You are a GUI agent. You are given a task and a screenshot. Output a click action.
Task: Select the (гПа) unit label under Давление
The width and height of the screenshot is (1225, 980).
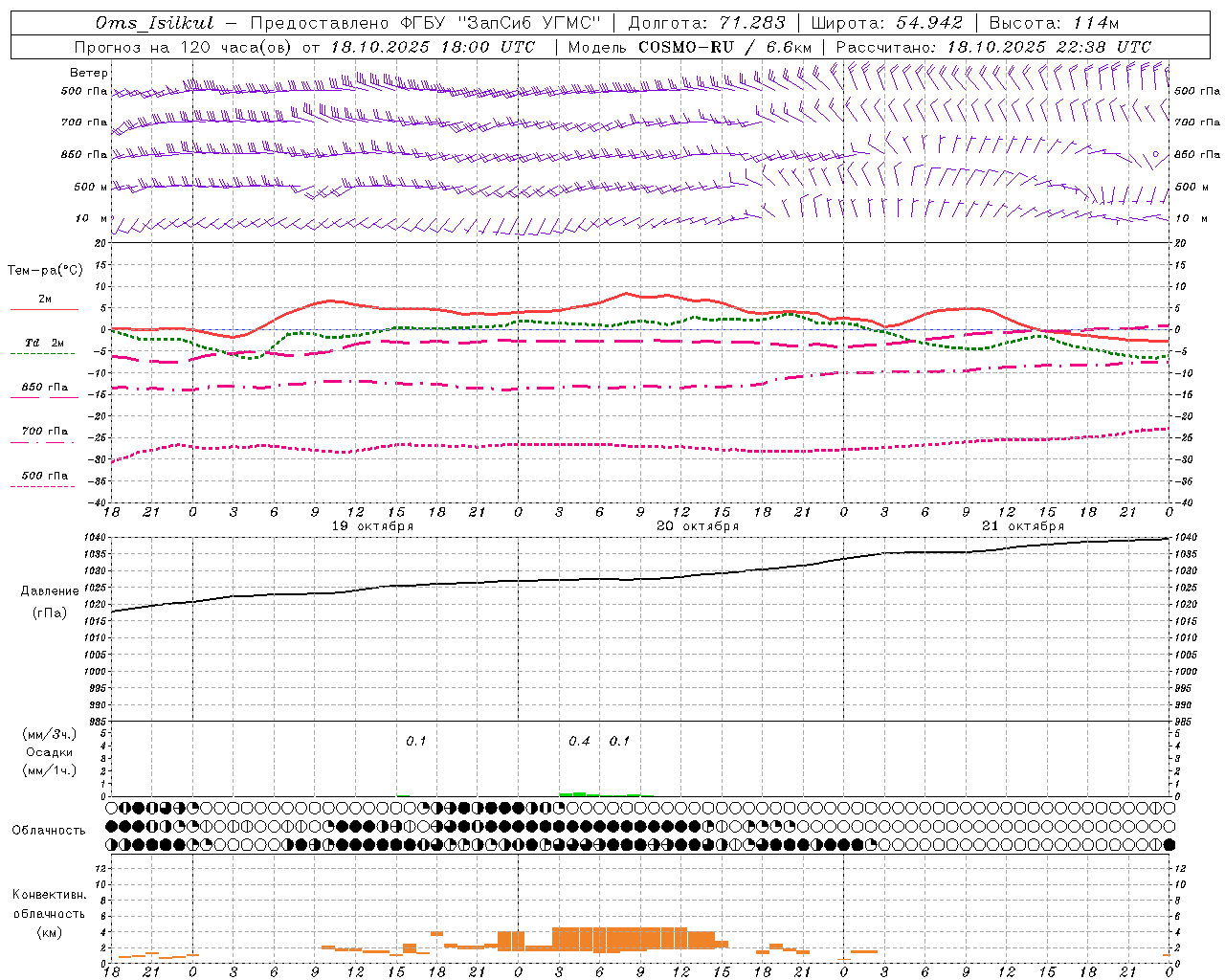pyautogui.click(x=50, y=613)
